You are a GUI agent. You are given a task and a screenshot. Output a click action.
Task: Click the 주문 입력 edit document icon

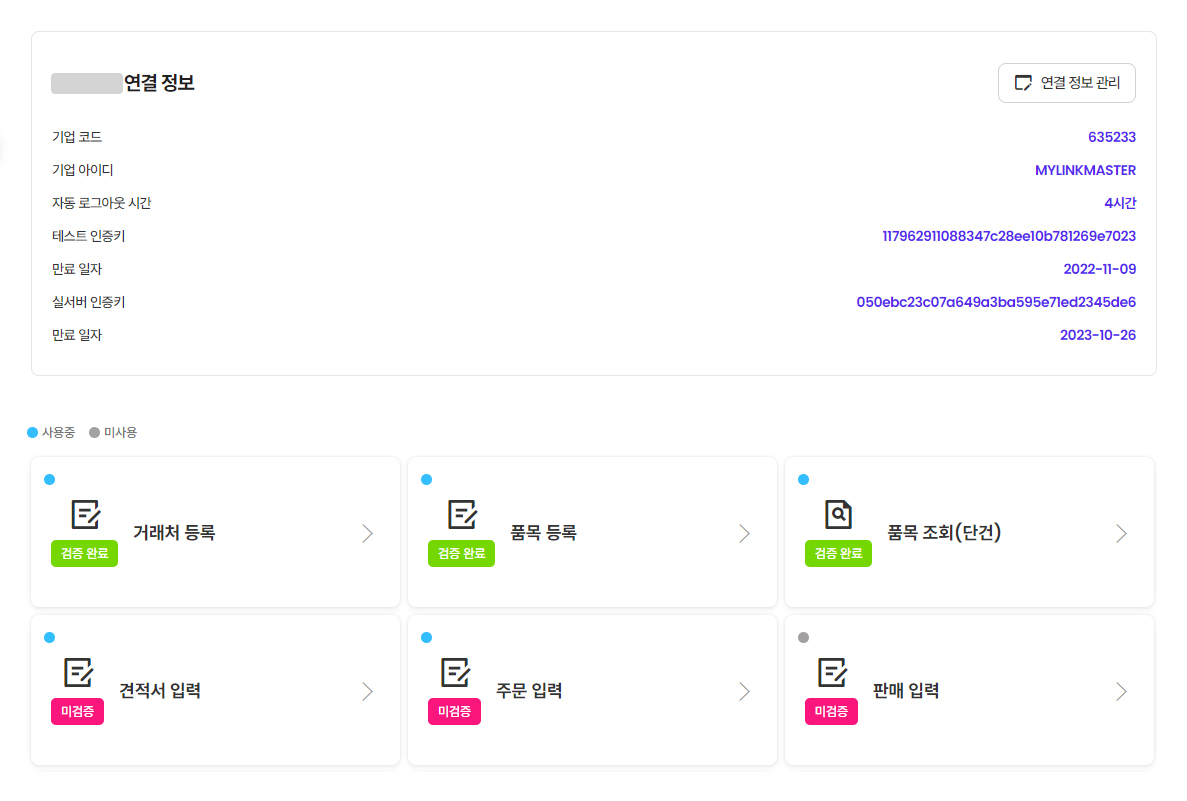click(x=455, y=672)
